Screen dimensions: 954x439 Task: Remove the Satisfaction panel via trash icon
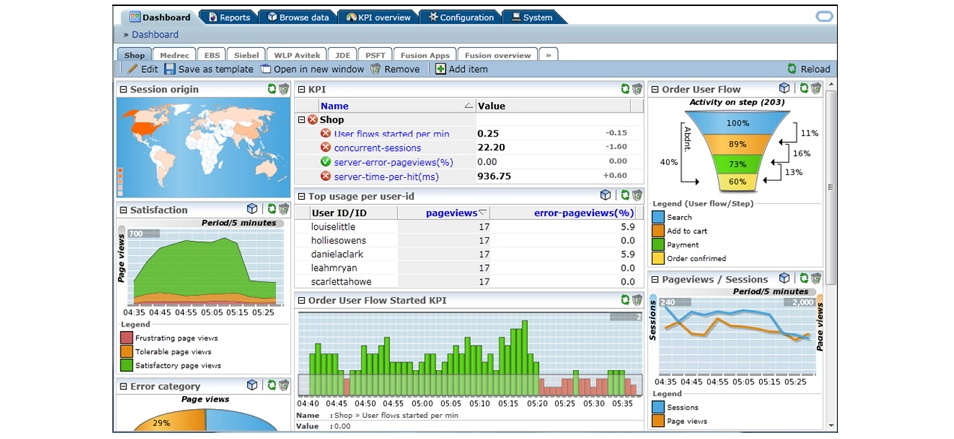(284, 209)
